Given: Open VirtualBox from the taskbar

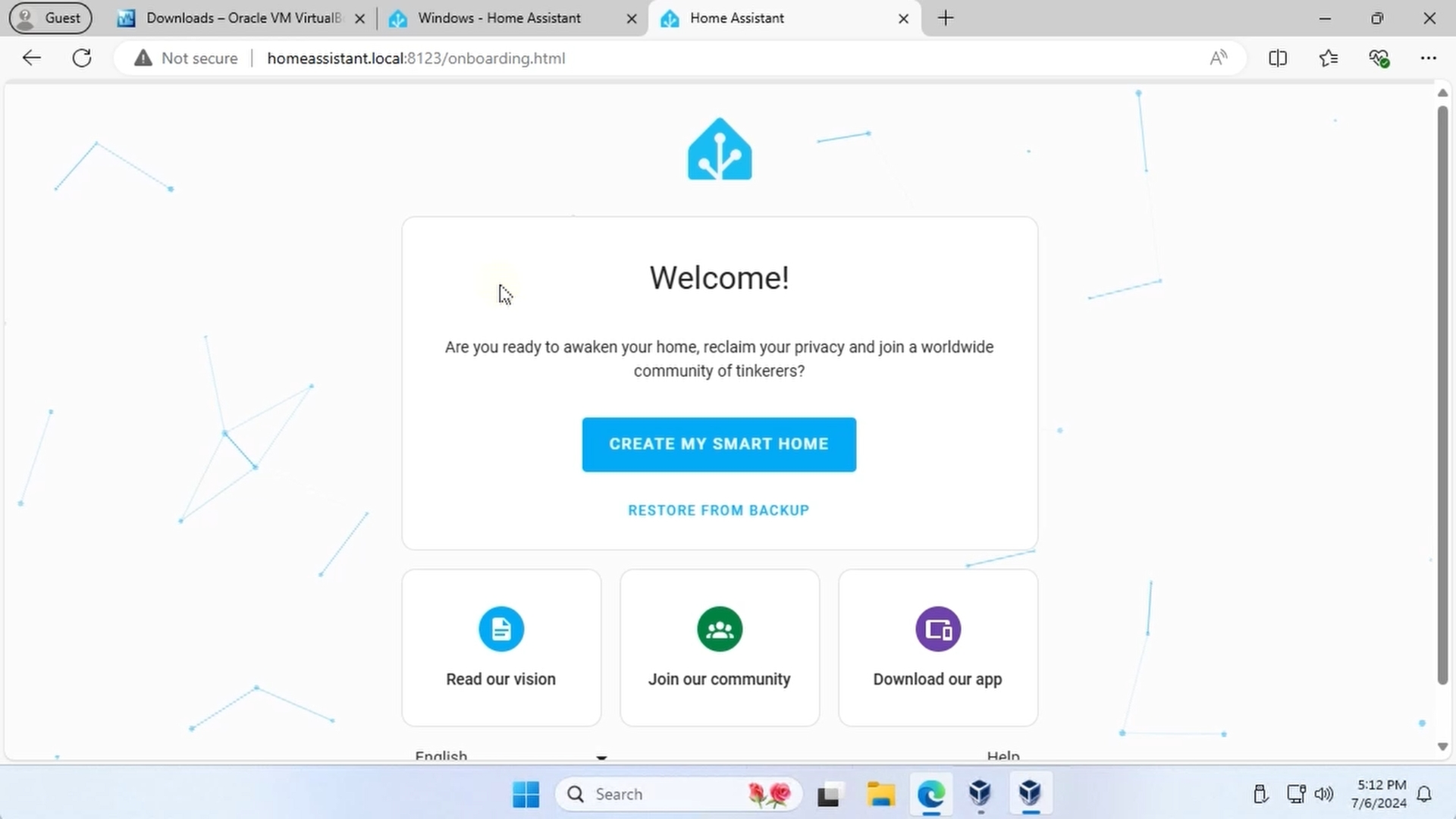Looking at the screenshot, I should click(x=980, y=794).
